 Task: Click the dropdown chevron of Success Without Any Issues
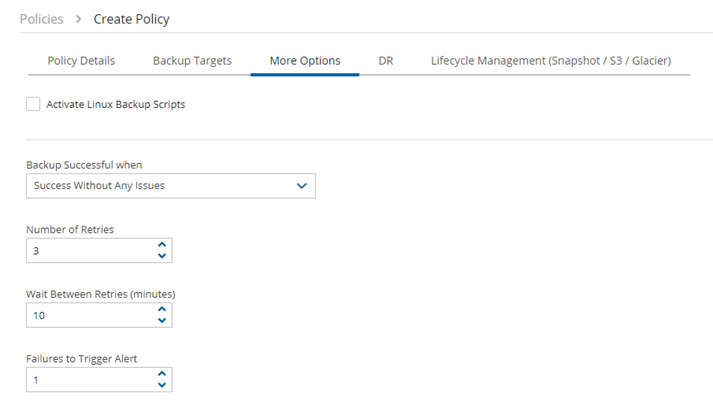(301, 186)
